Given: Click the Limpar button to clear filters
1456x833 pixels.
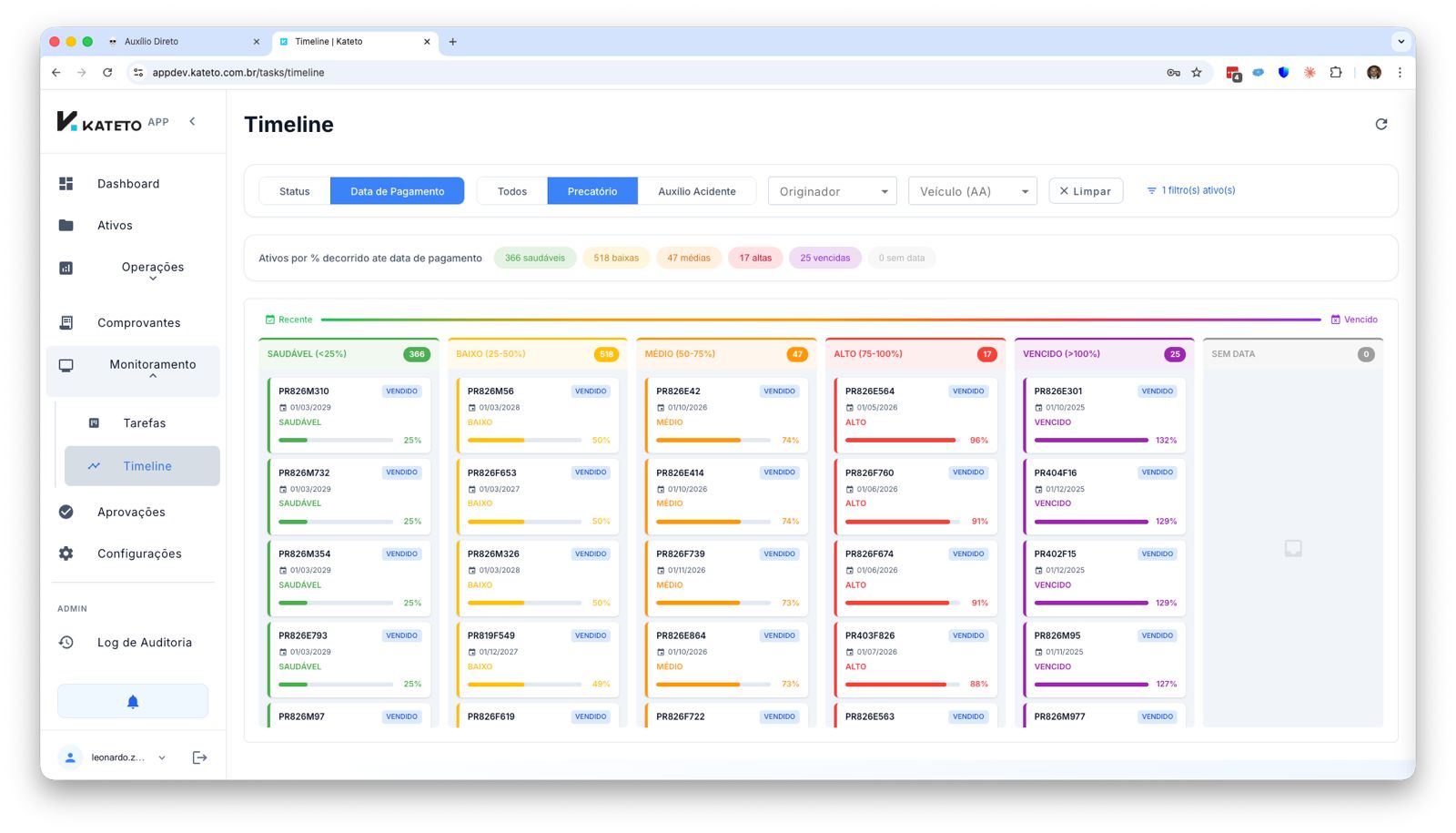Looking at the screenshot, I should click(1086, 191).
